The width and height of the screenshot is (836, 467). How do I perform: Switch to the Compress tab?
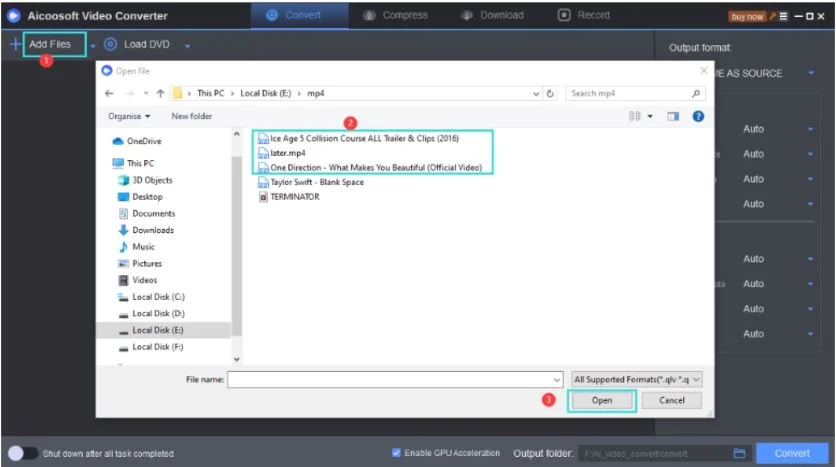395,15
